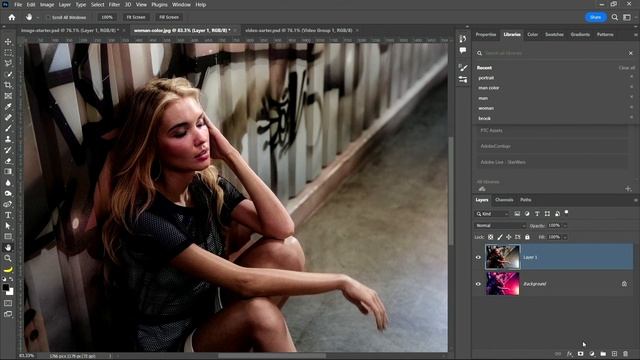Select the Clone Stamp tool
The image size is (640, 360).
(8, 139)
